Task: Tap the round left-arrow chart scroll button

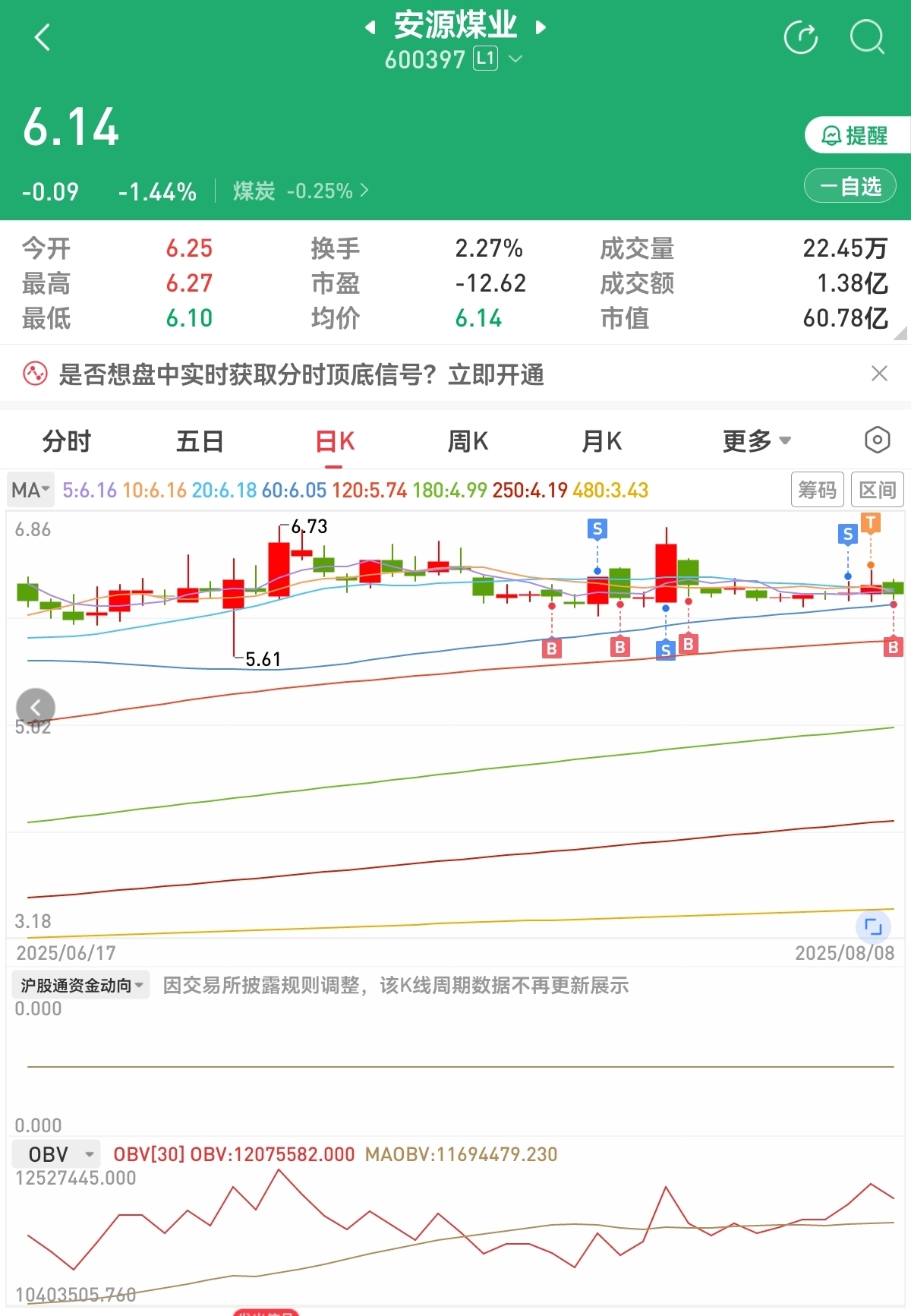Action: (36, 708)
